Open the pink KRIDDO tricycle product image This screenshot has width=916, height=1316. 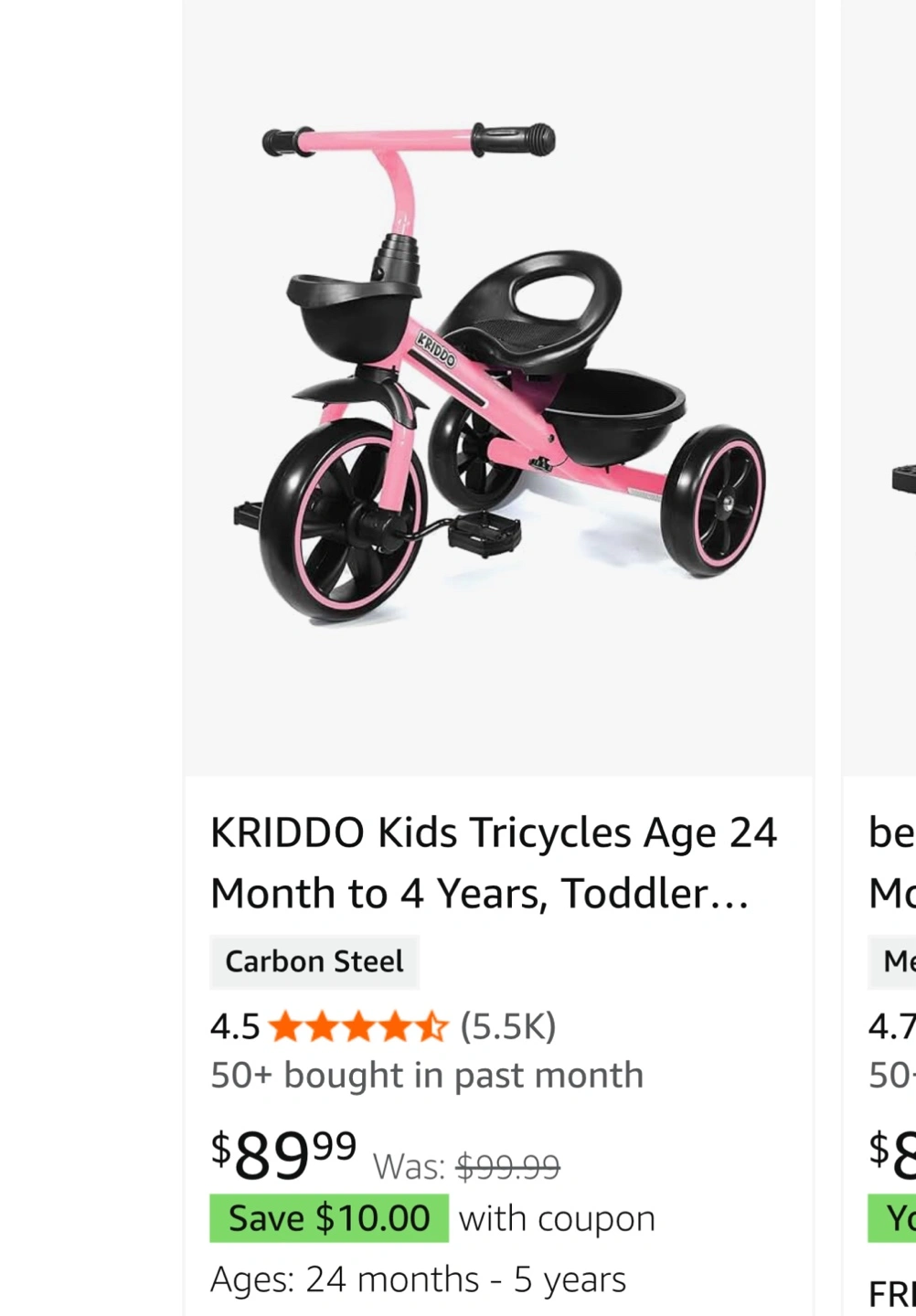click(x=498, y=387)
